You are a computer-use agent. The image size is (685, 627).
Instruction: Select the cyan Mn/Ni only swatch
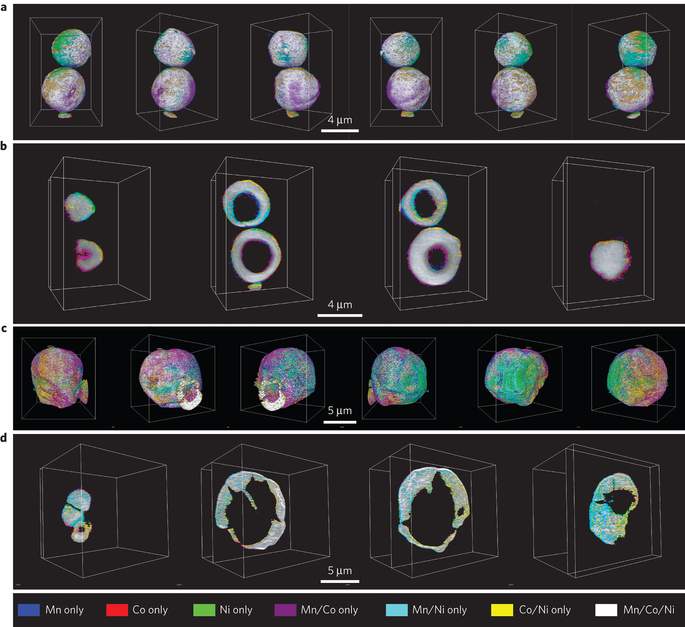397,610
